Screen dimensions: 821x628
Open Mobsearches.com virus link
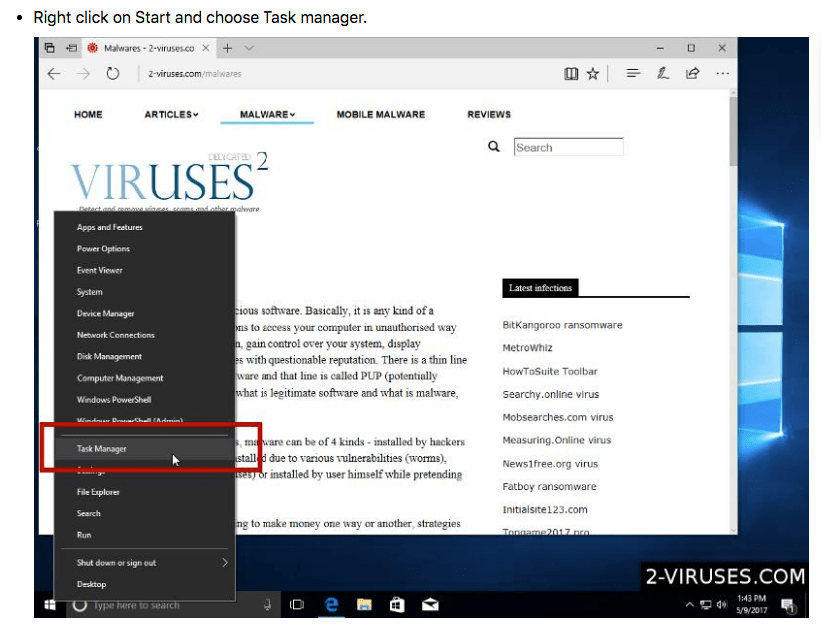click(558, 417)
